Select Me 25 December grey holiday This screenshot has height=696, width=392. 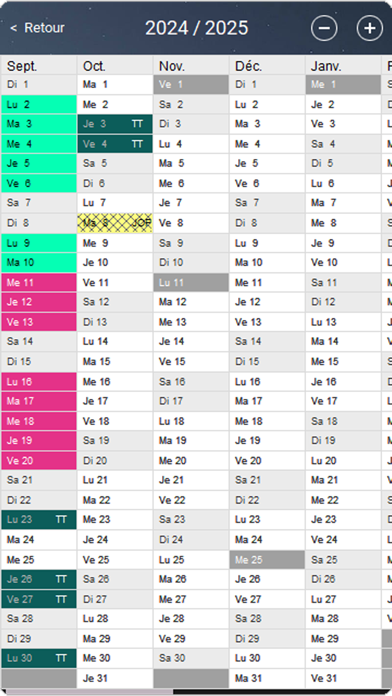[x=267, y=560]
